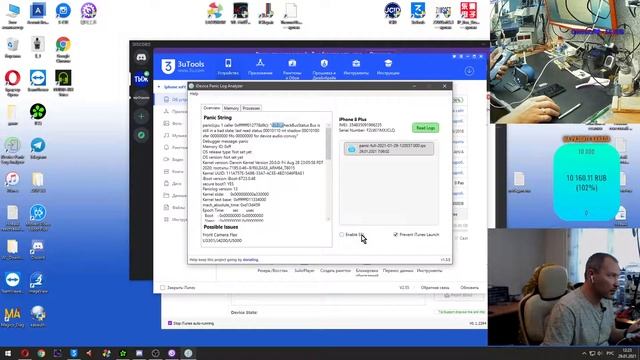Open the Magico Diag MA desktop icon

pos(12,313)
